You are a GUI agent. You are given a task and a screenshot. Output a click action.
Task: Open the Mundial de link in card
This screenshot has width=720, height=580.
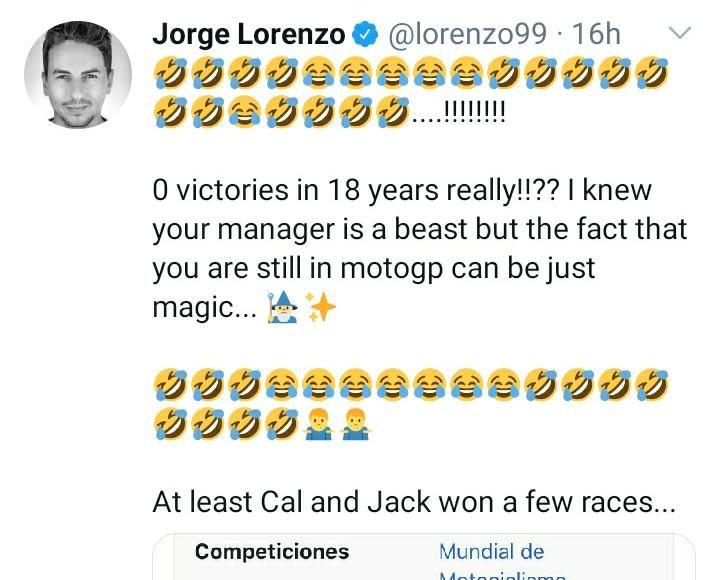coord(491,552)
